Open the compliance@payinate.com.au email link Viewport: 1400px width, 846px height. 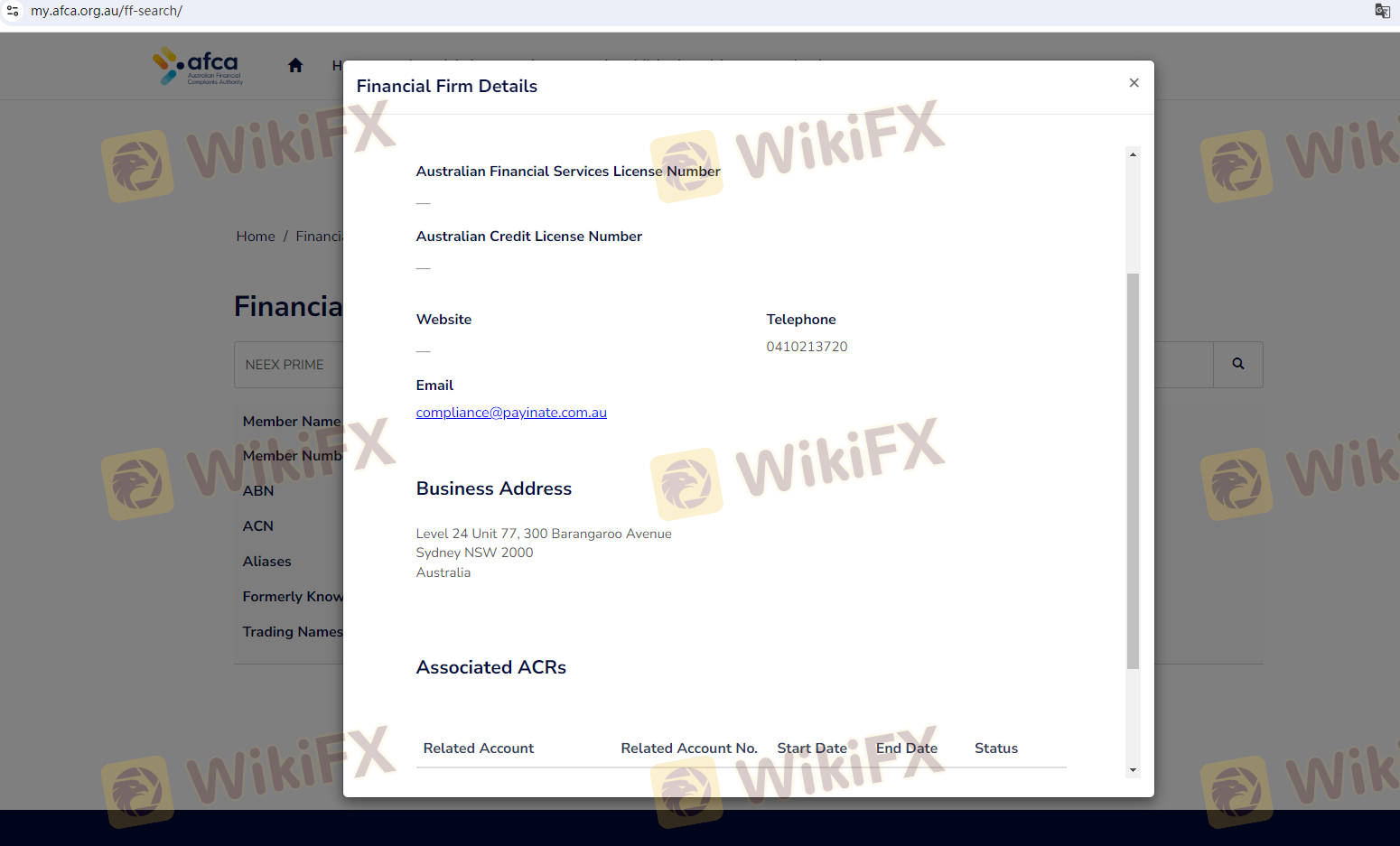coord(511,413)
